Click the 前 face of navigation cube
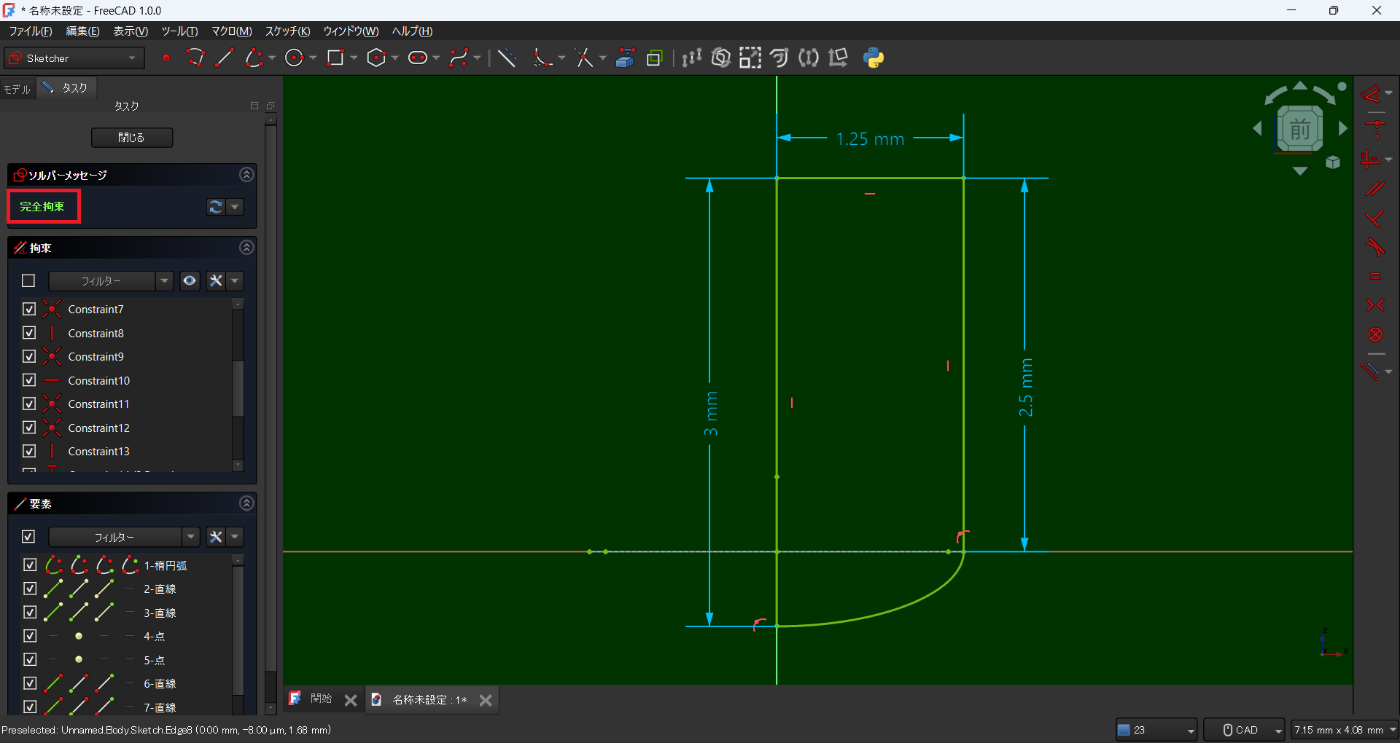 coord(1300,129)
